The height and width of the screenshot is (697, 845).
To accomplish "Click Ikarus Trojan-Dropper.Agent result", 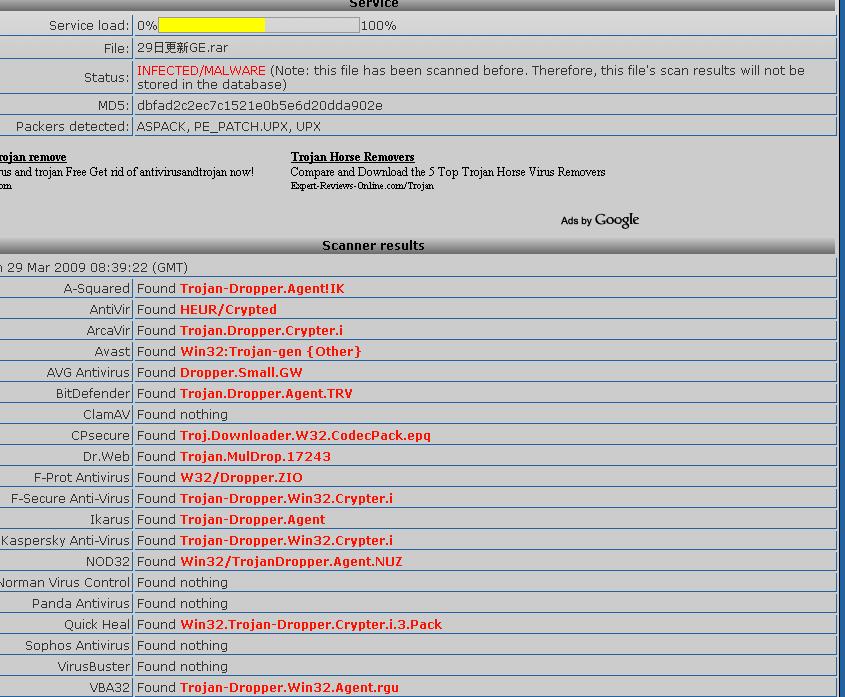I will (252, 520).
